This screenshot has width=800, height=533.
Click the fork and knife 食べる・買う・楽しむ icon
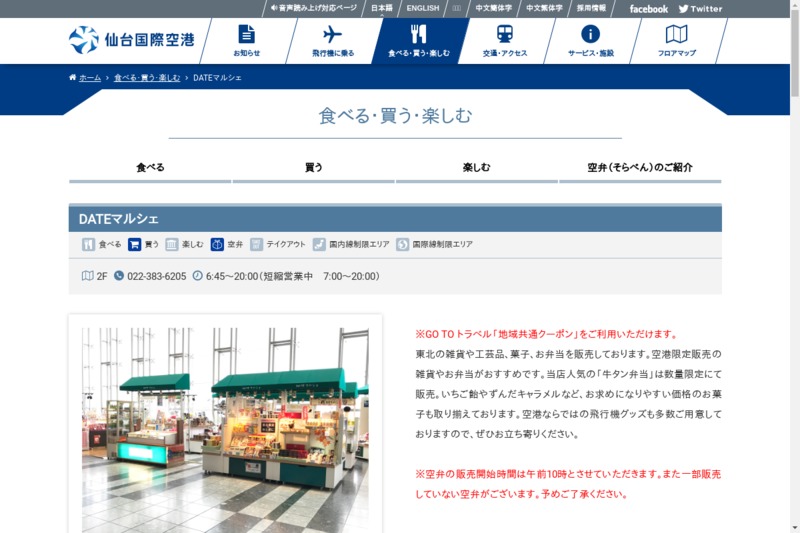418,34
